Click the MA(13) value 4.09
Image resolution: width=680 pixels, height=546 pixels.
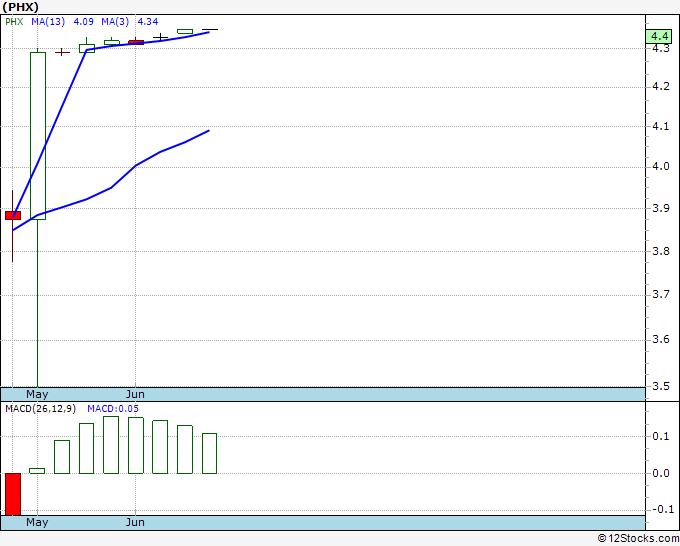pyautogui.click(x=83, y=22)
